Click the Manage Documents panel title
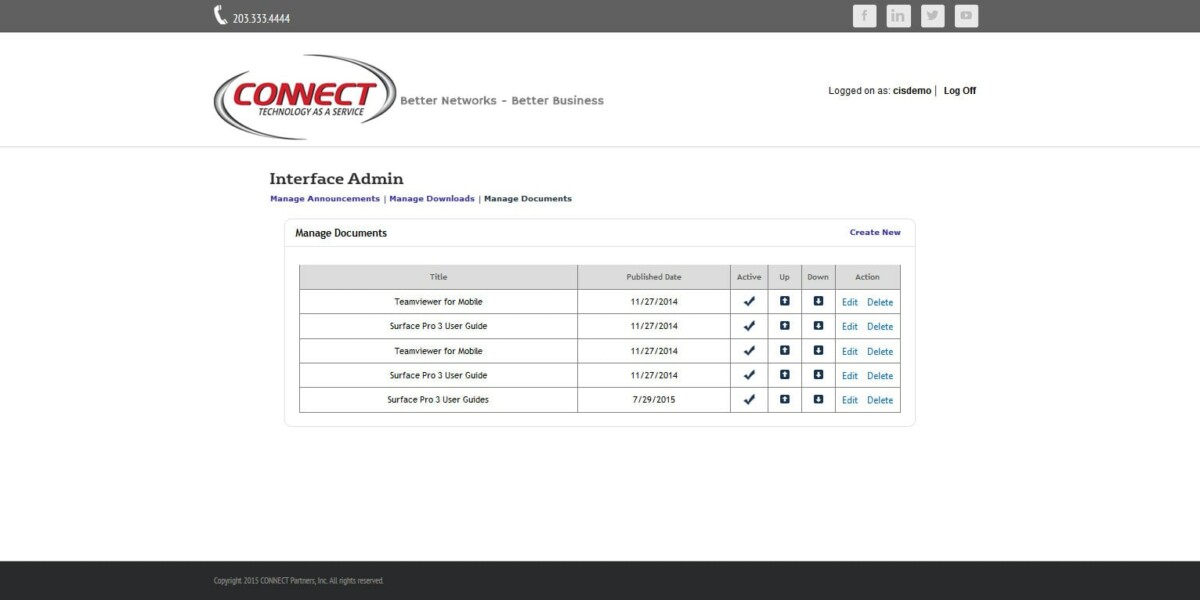This screenshot has height=600, width=1200. point(341,233)
